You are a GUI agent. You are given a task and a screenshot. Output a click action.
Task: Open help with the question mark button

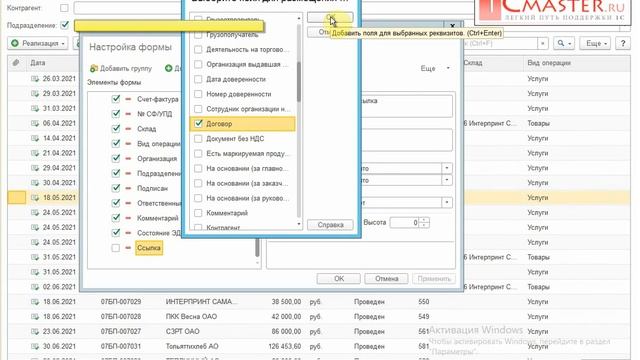[x=622, y=43]
